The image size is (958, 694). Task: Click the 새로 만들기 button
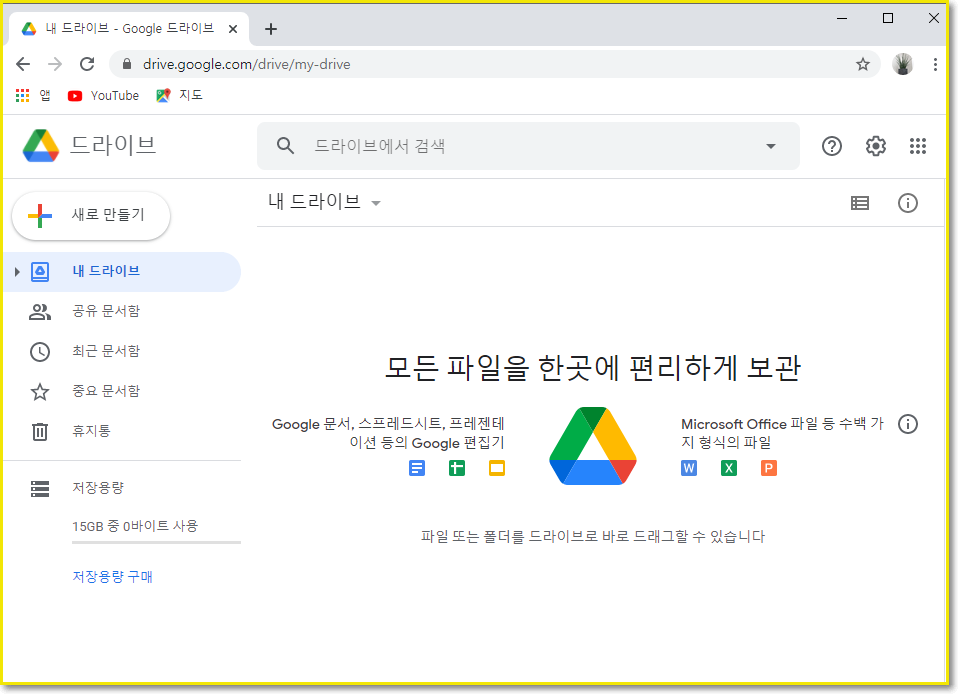[91, 216]
